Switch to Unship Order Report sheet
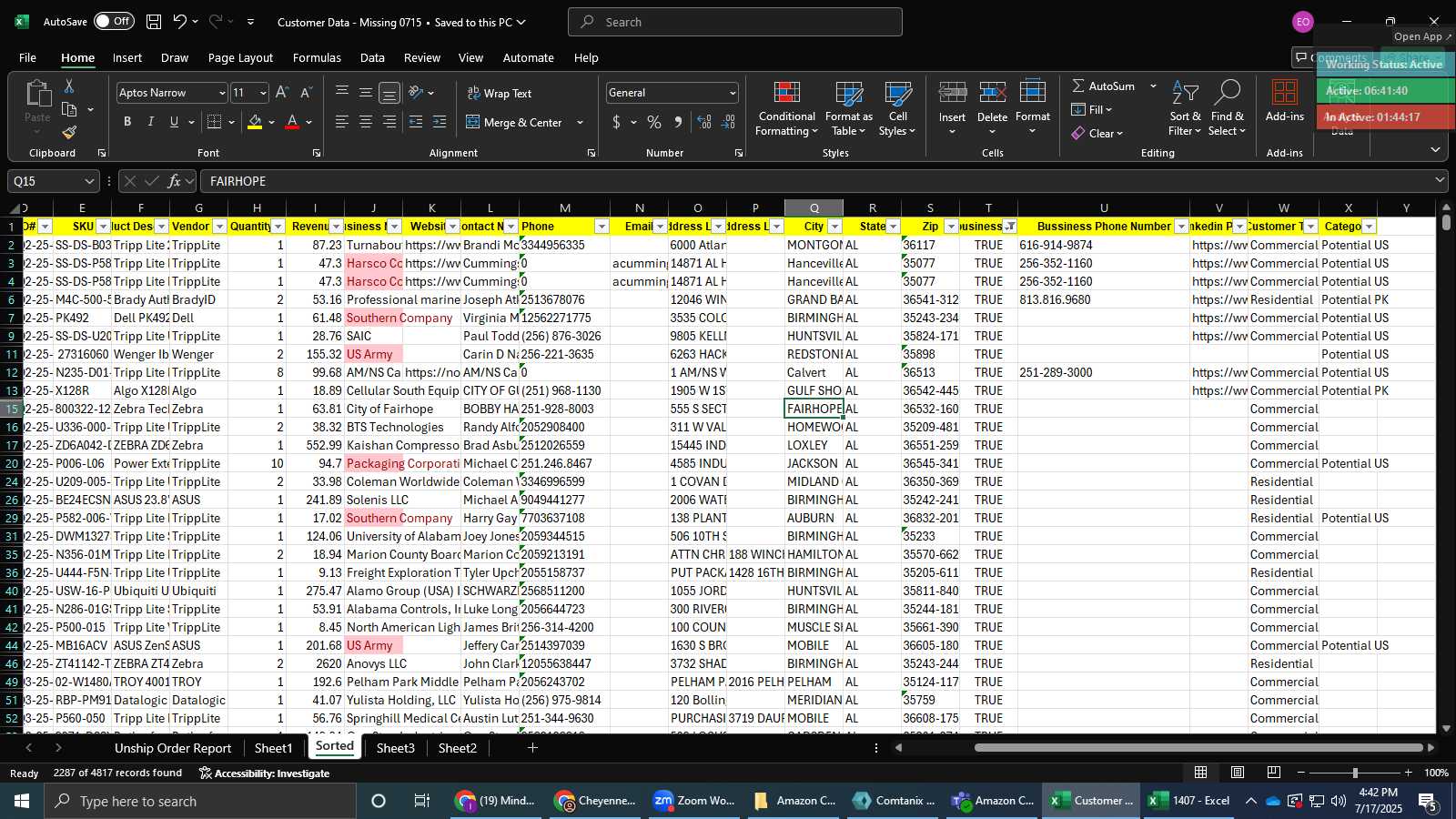Screen dimensions: 1456x819 173,748
